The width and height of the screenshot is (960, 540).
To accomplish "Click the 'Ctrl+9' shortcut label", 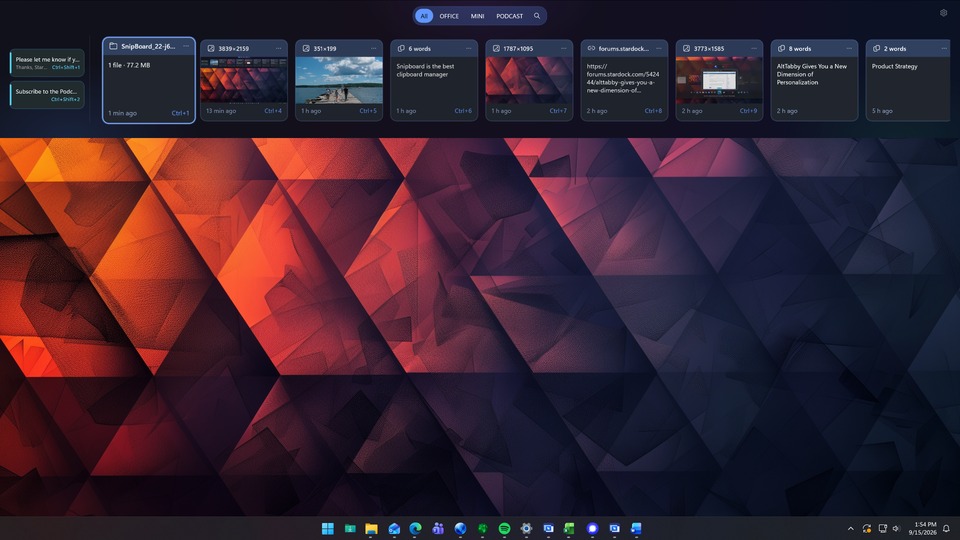I will point(748,111).
